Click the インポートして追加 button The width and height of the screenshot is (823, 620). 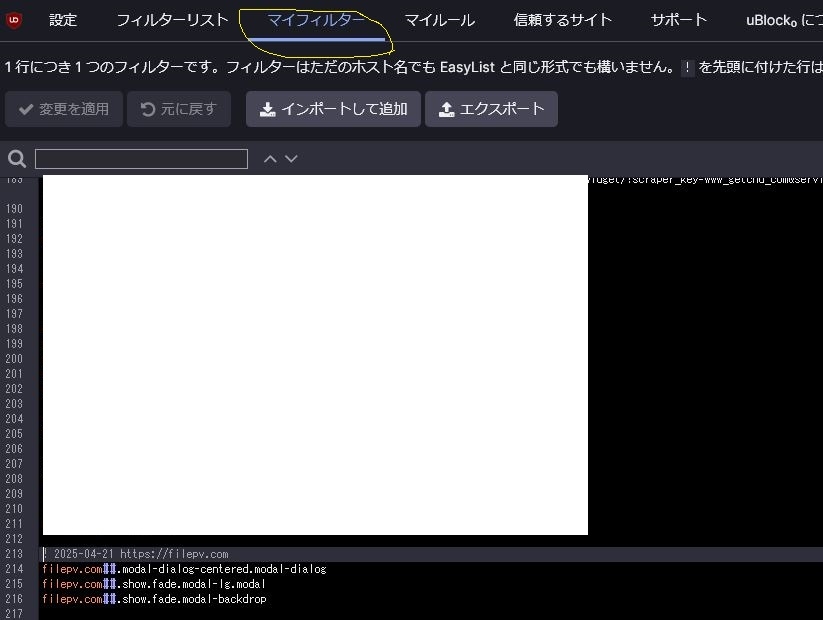[333, 109]
